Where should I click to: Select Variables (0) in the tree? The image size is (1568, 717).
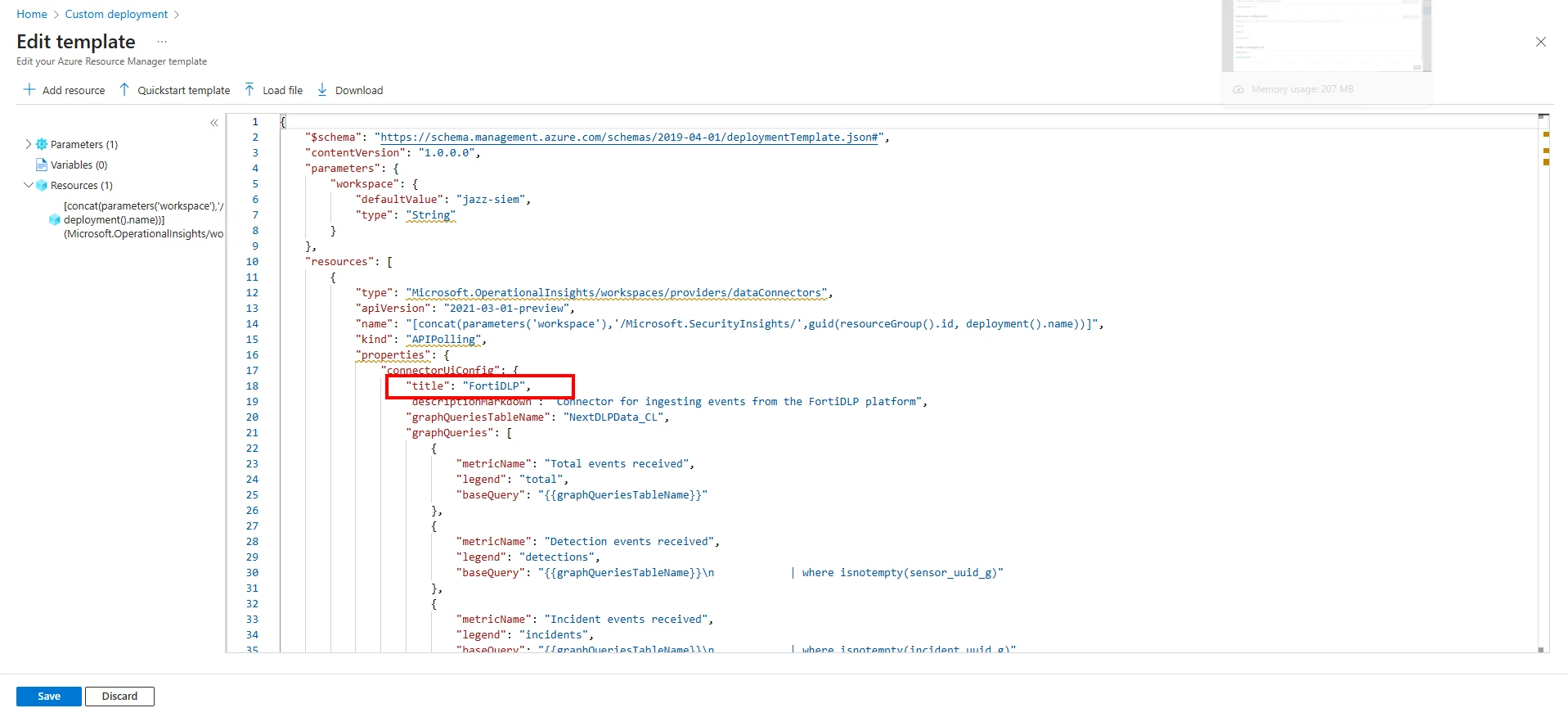point(79,165)
